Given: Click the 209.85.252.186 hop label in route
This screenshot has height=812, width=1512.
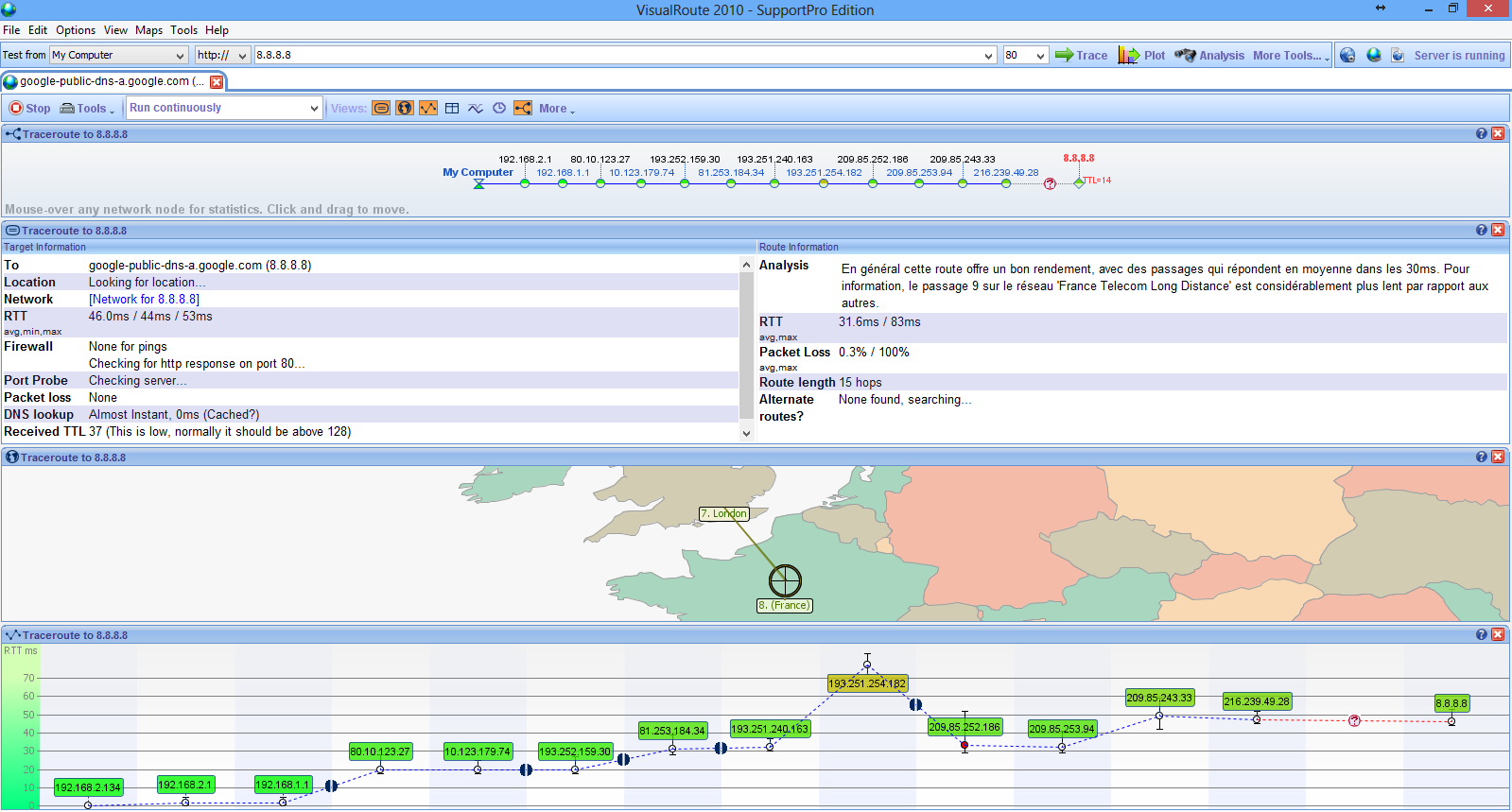Looking at the screenshot, I should click(872, 160).
